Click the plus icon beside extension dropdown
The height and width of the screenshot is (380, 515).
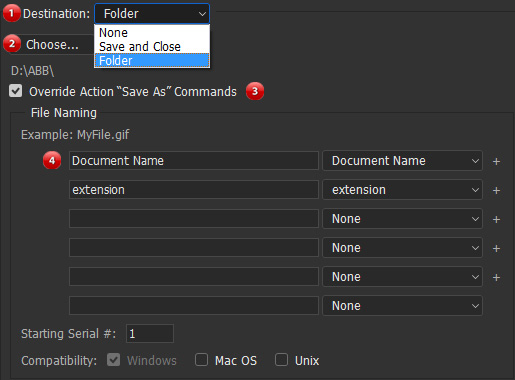coord(496,190)
